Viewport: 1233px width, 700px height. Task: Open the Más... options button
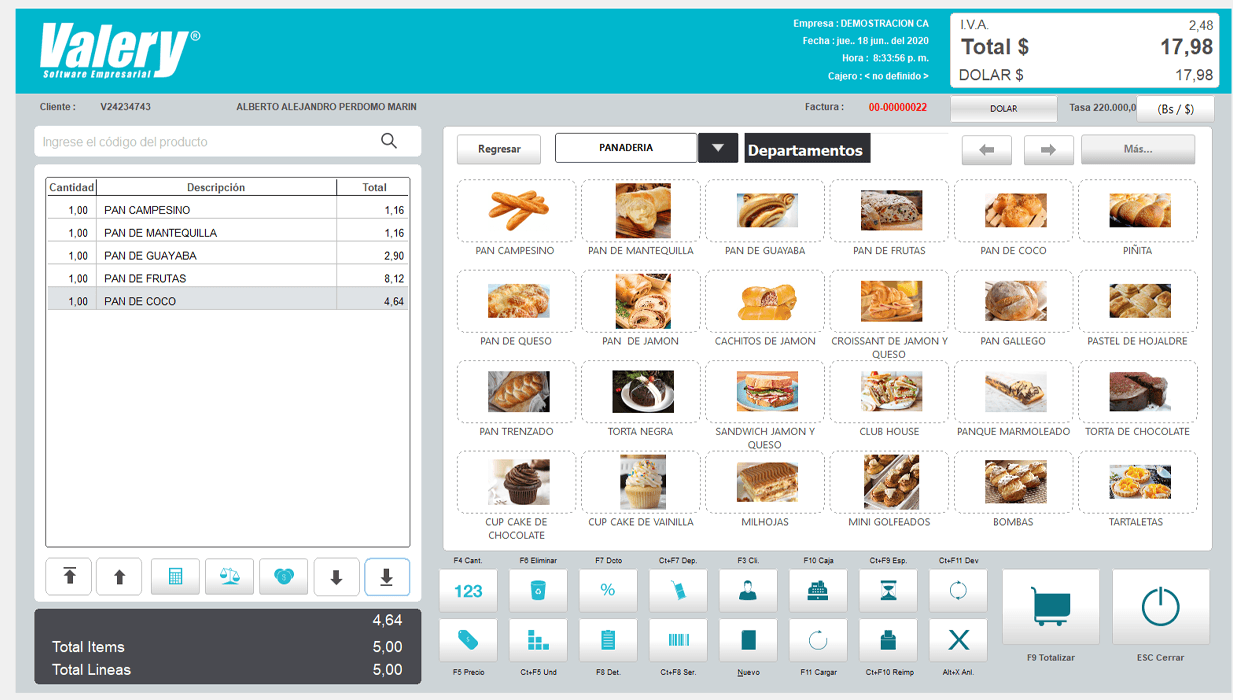coord(1138,149)
